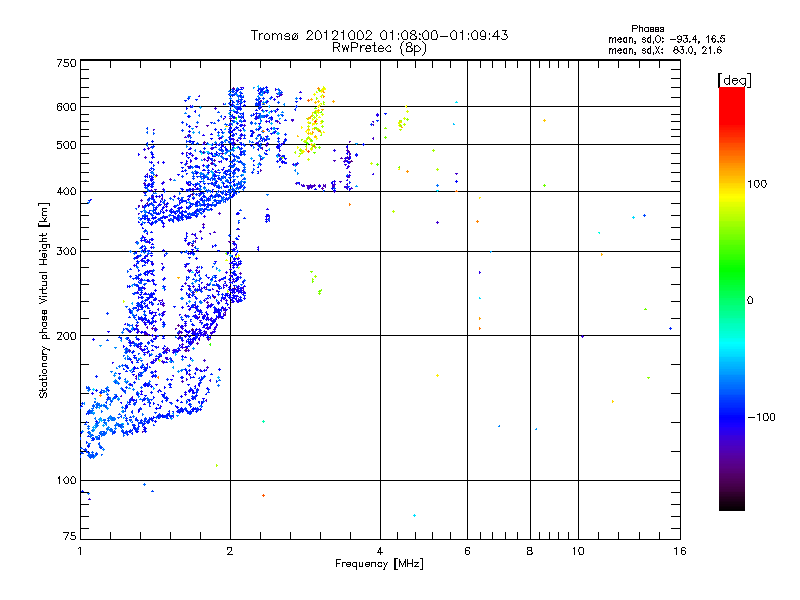Viewport: 800px width, 600px height.
Task: Click the '8' x-axis tick label
Action: [x=530, y=551]
